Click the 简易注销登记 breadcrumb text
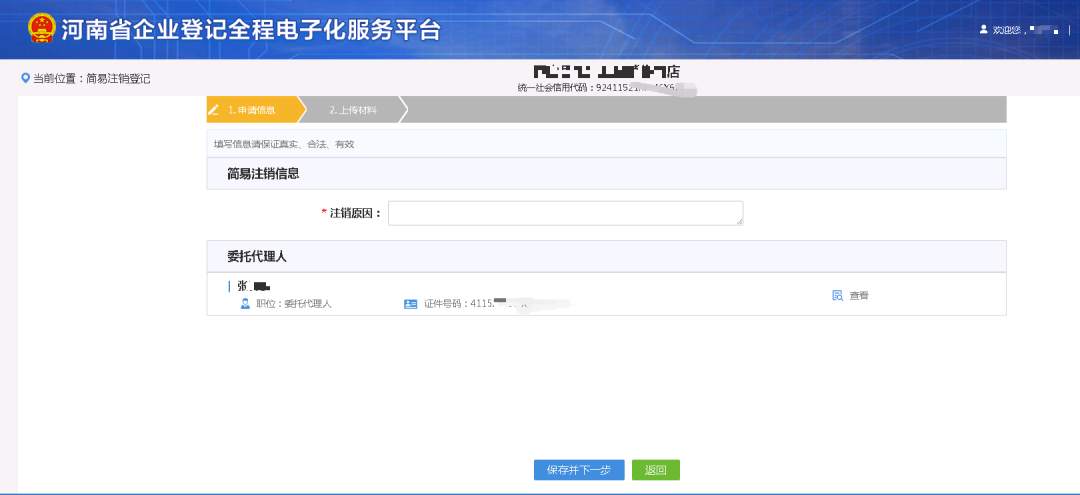 [x=118, y=78]
